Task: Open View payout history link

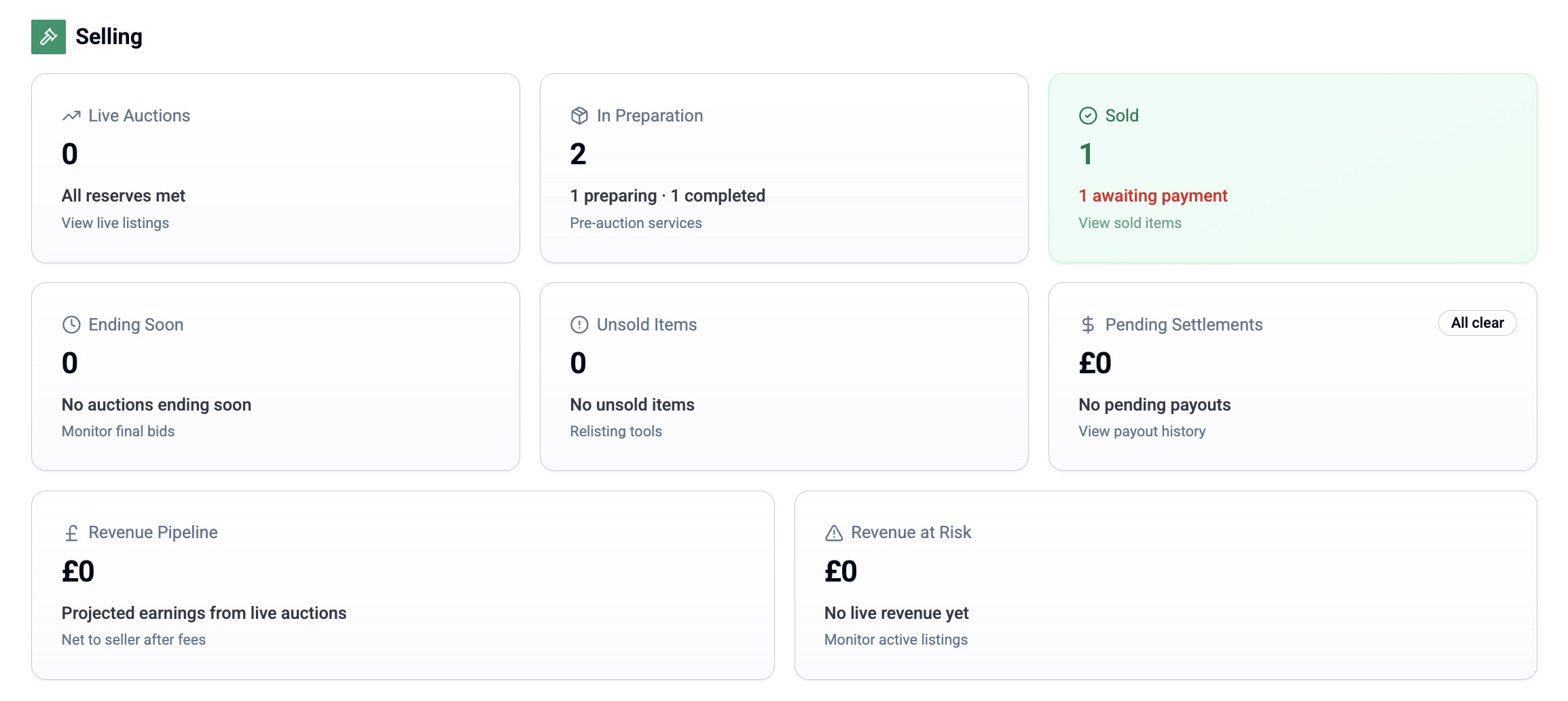Action: [x=1142, y=432]
